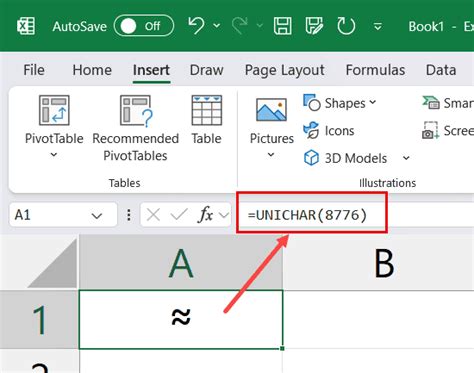Expand the dropdown beside fx icon
This screenshot has height=373, width=474.
[224, 215]
